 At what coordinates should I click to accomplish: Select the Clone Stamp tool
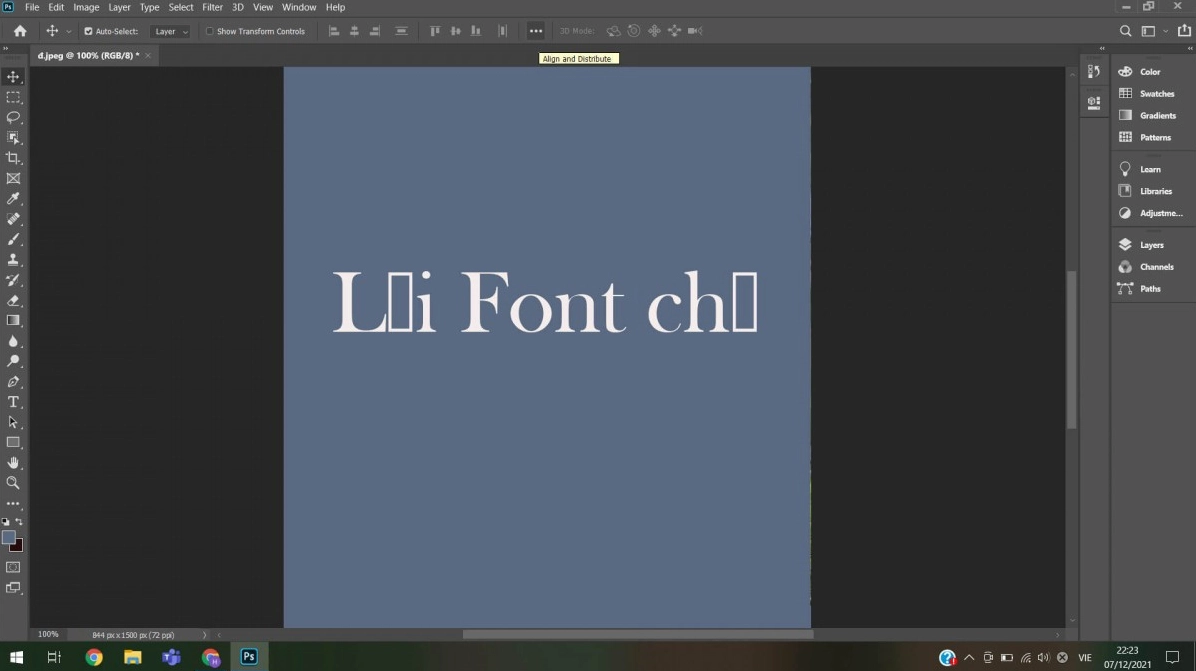coord(13,260)
